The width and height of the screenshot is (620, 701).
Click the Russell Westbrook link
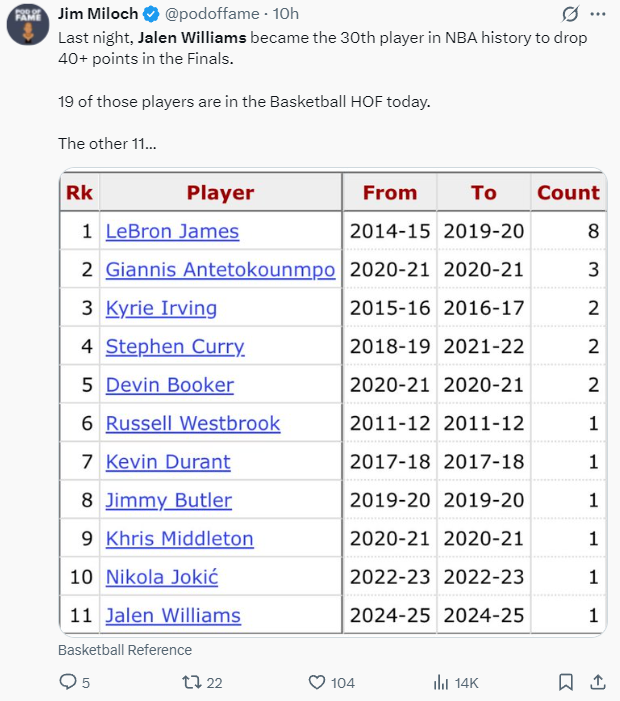coord(193,423)
